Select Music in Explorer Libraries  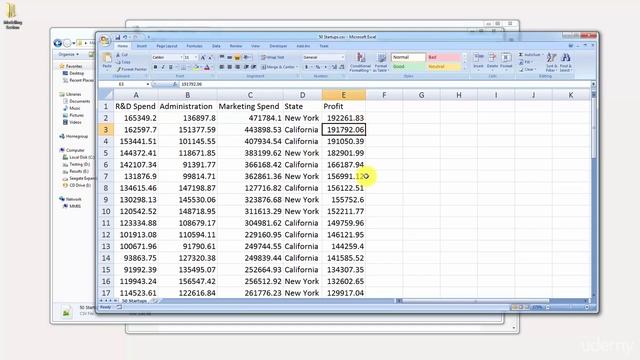[71, 108]
